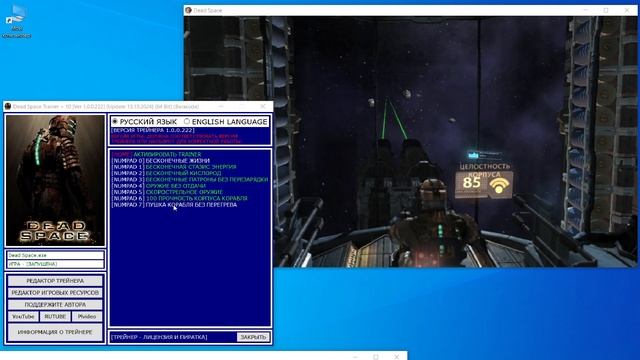Click the ТРЕЙНЕР - ЛИЦЕНЗИЯ И ПИРАТКА status text
The image size is (640, 360).
tap(159, 337)
